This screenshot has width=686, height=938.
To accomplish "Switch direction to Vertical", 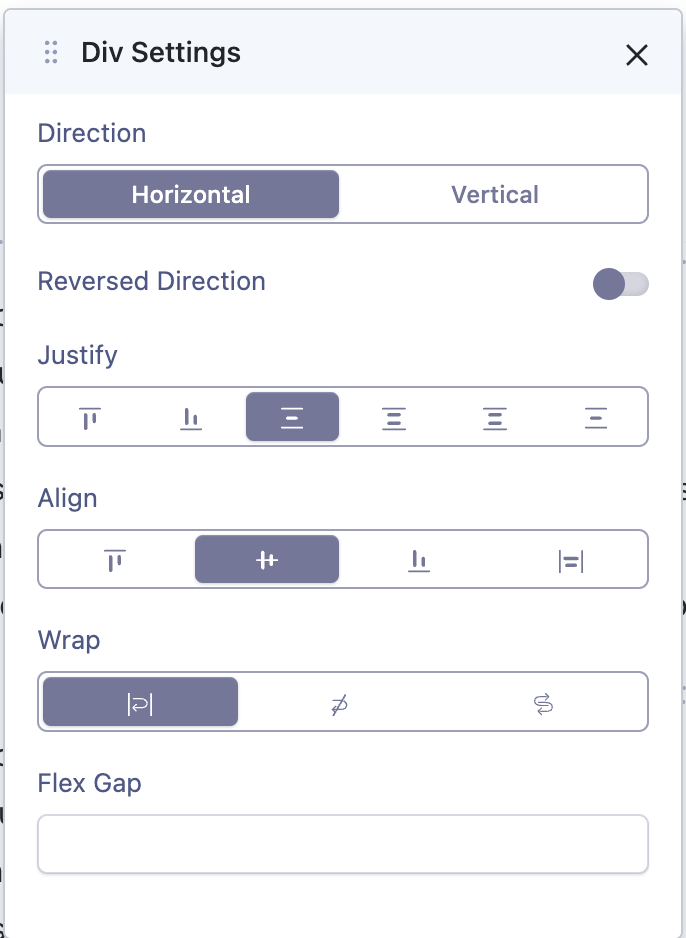I will pyautogui.click(x=494, y=194).
